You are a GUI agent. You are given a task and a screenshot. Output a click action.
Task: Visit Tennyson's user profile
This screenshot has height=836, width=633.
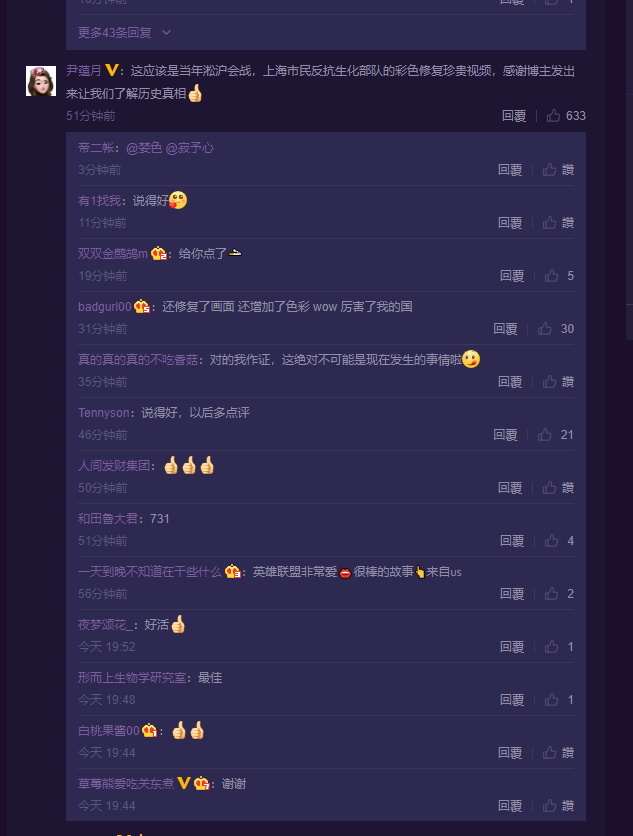pos(103,413)
